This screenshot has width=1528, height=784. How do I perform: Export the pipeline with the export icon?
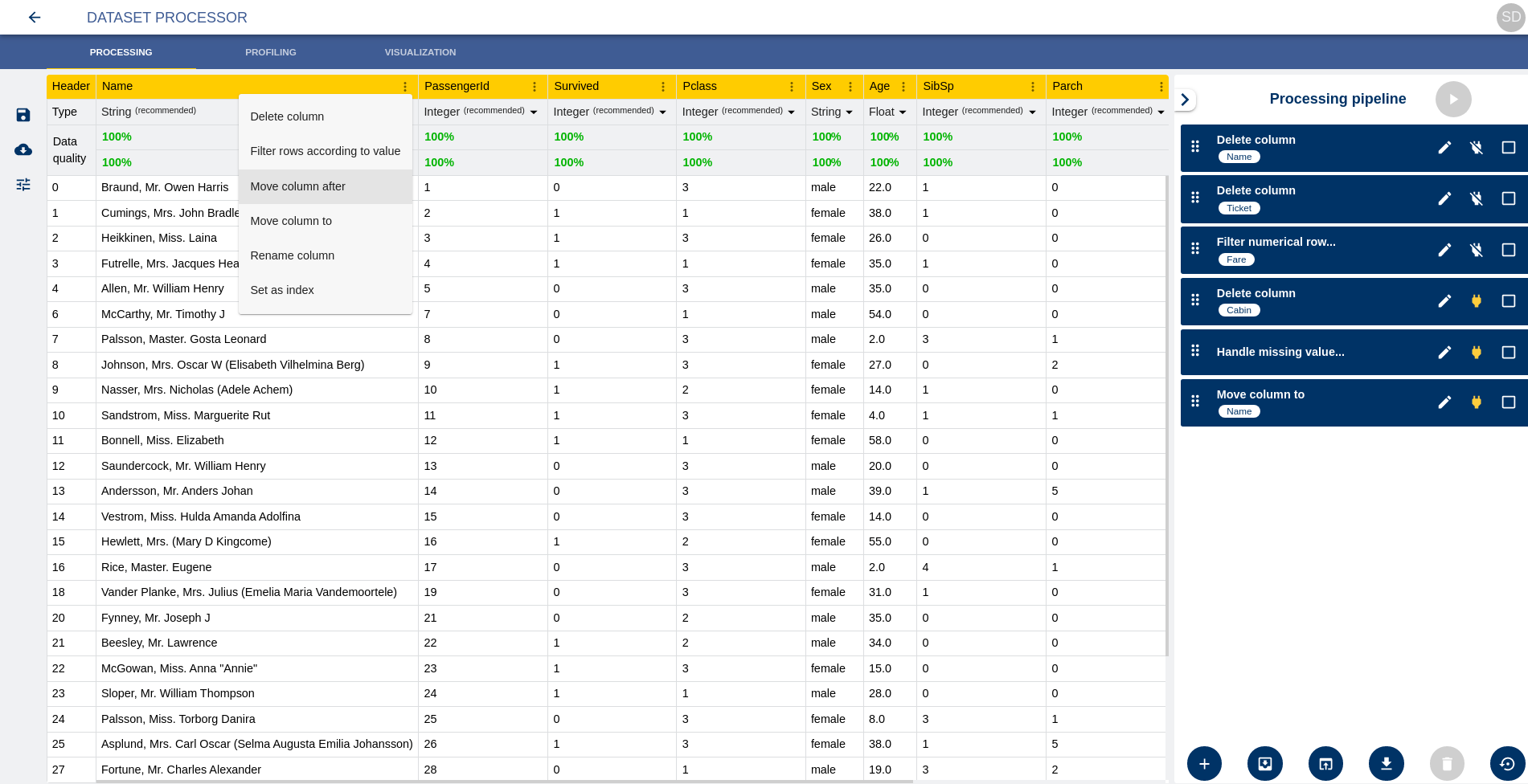pyautogui.click(x=1325, y=763)
